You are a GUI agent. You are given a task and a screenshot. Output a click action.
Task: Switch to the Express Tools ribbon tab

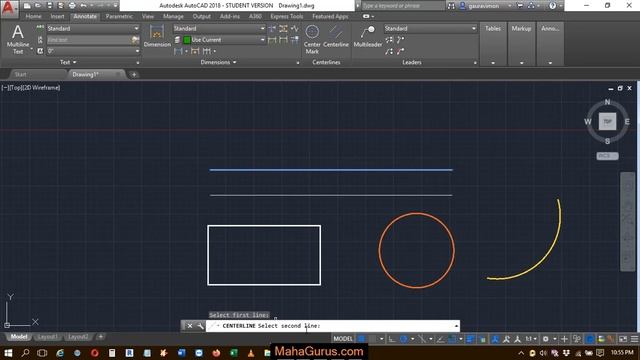coord(287,16)
